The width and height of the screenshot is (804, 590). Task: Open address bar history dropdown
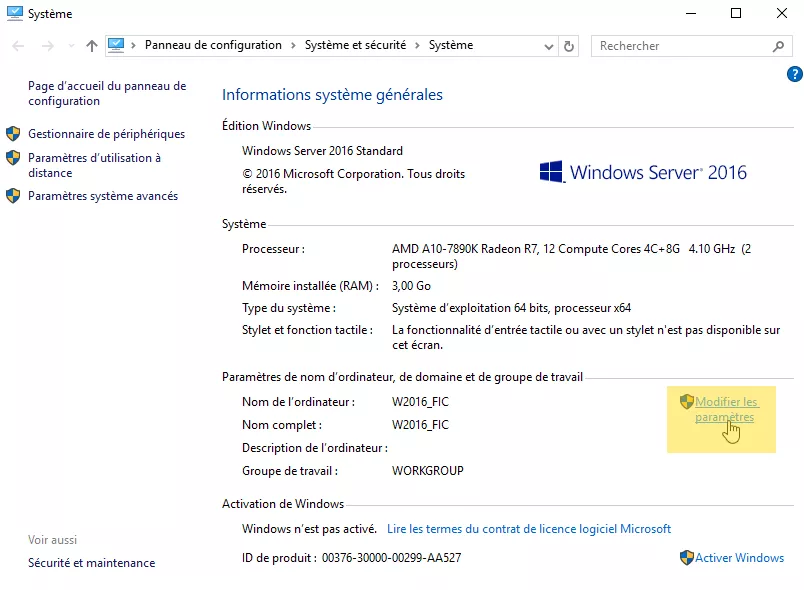click(549, 47)
